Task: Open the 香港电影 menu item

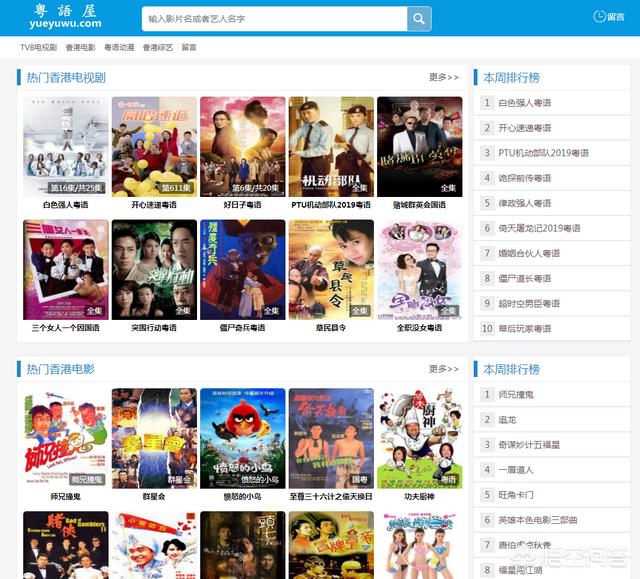Action: 80,47
